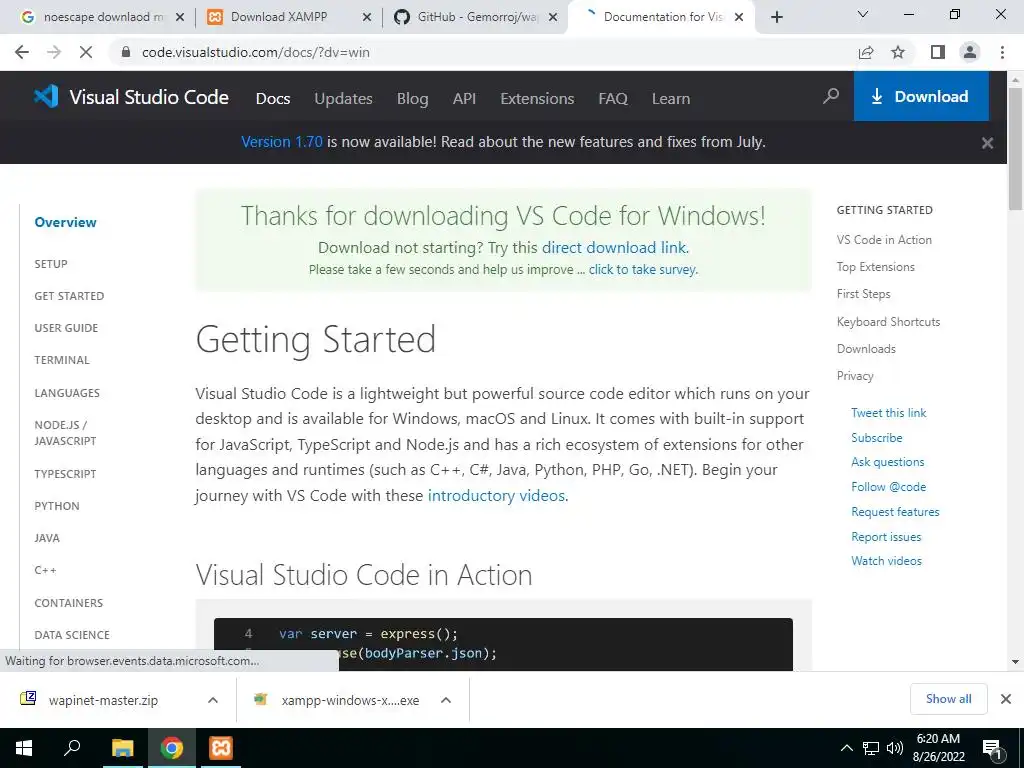
Task: View site information via padlock icon
Action: pyautogui.click(x=126, y=52)
